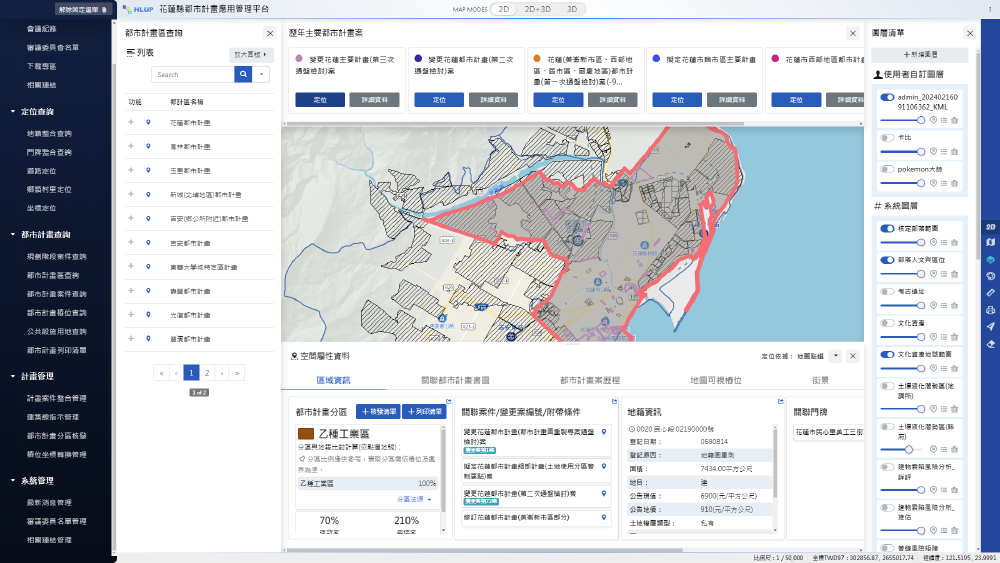Collapse the 都市計畫查詢 sidebar section

tap(13, 235)
